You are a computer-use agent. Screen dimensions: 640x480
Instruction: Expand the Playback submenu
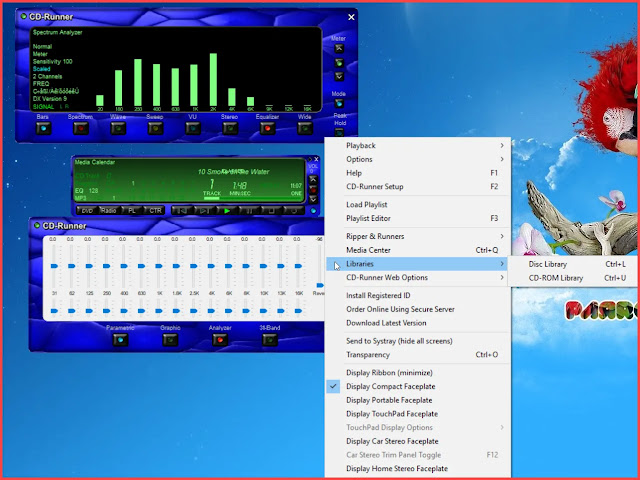(x=418, y=145)
